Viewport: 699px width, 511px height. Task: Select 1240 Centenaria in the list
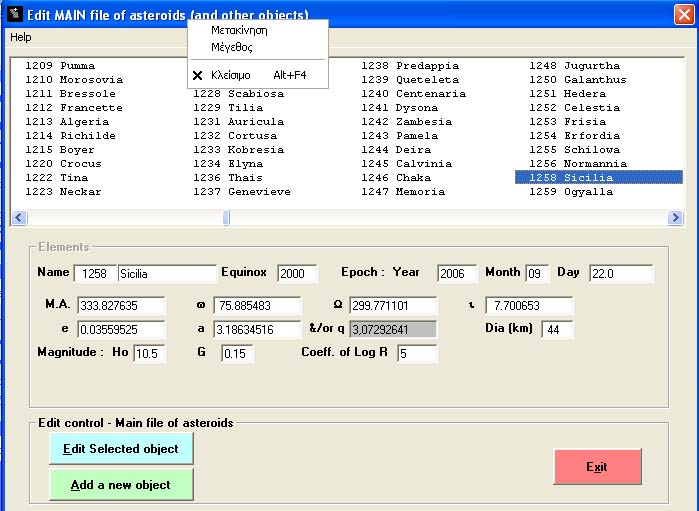414,94
